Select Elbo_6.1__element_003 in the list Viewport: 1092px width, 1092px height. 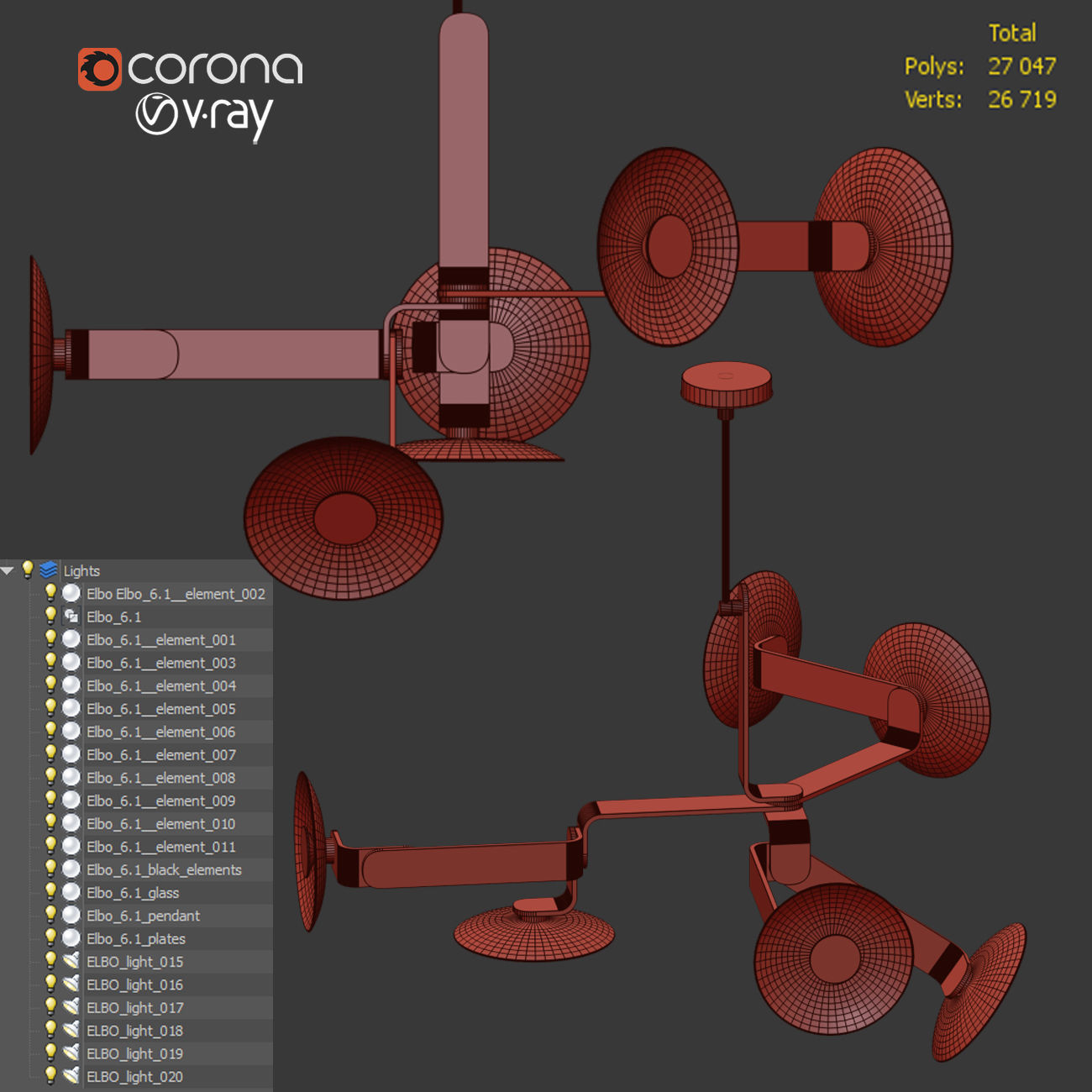(161, 663)
